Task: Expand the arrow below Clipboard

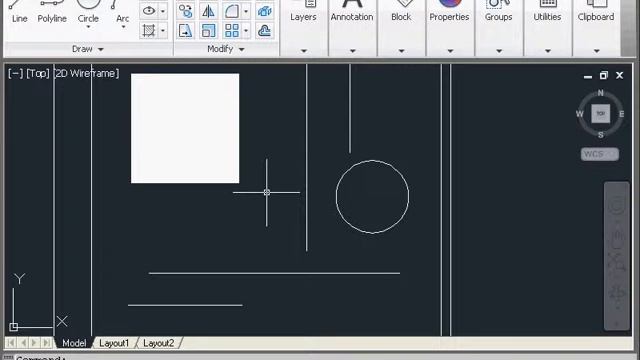Action: 596,51
